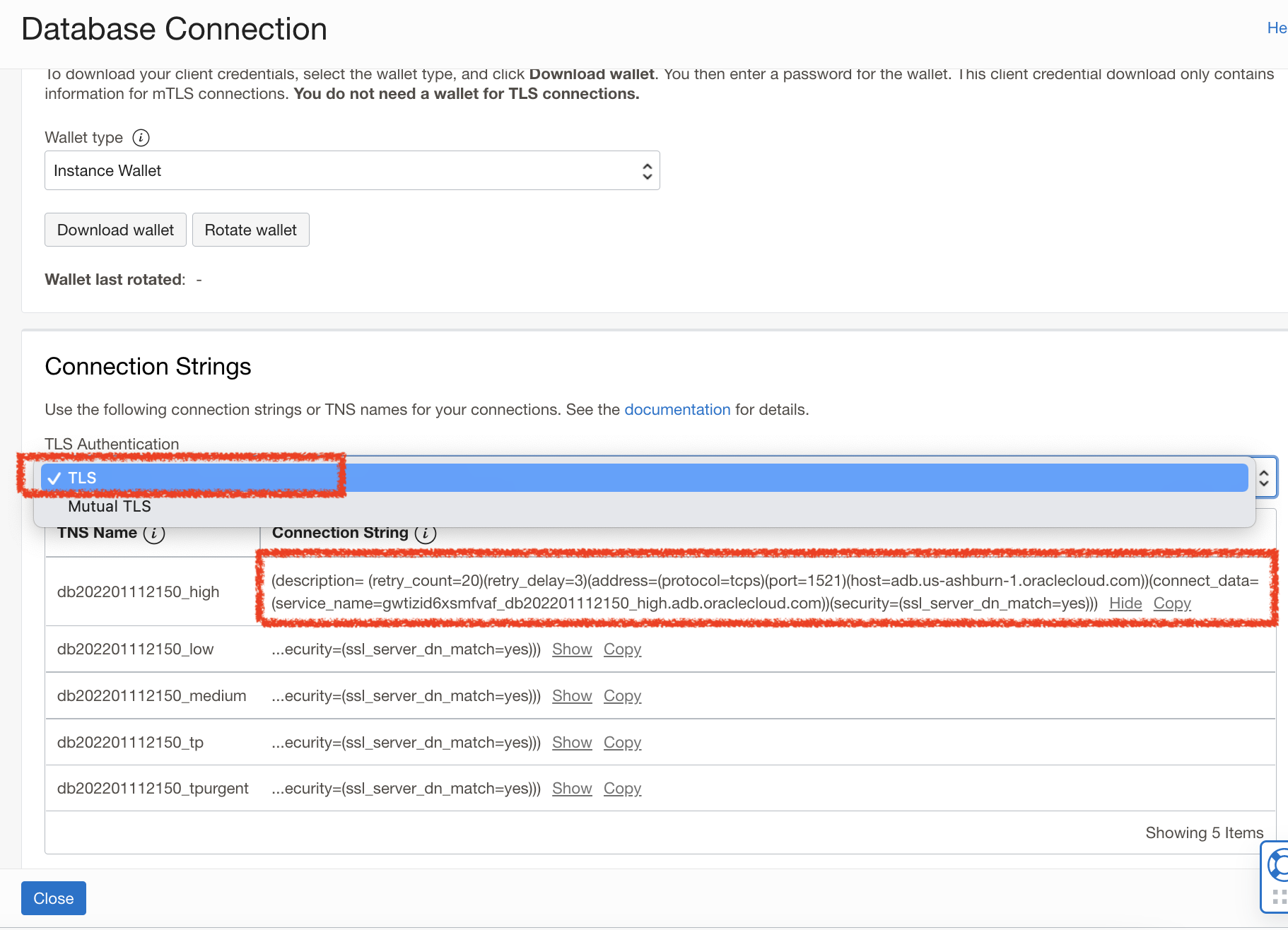Viewport: 1288px width, 930px height.
Task: Open the Instance Wallet dropdown
Action: [352, 170]
